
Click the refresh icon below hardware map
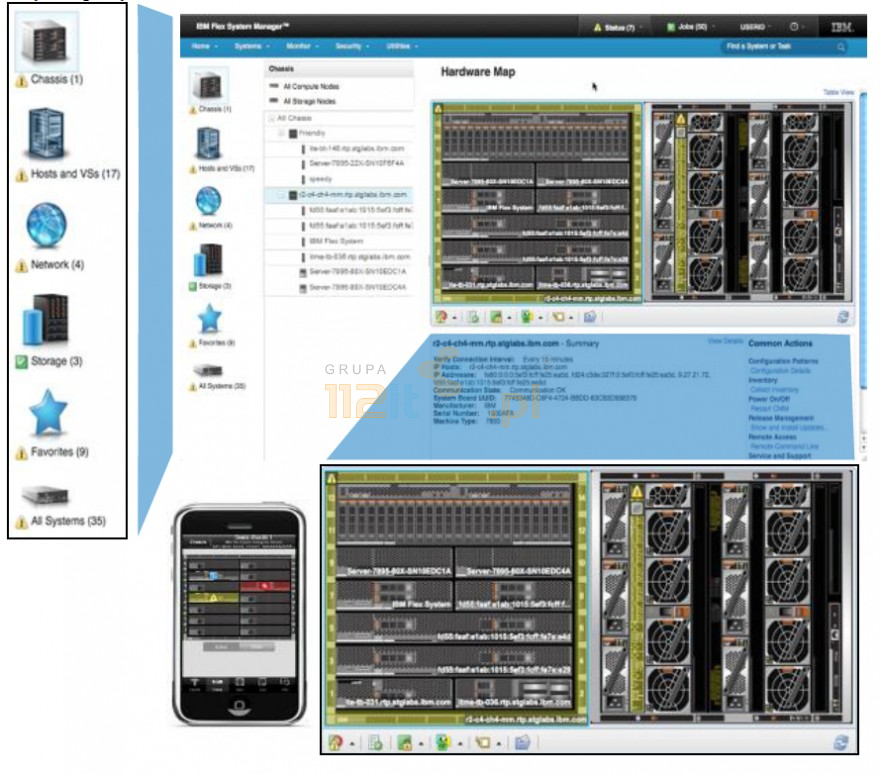[842, 317]
